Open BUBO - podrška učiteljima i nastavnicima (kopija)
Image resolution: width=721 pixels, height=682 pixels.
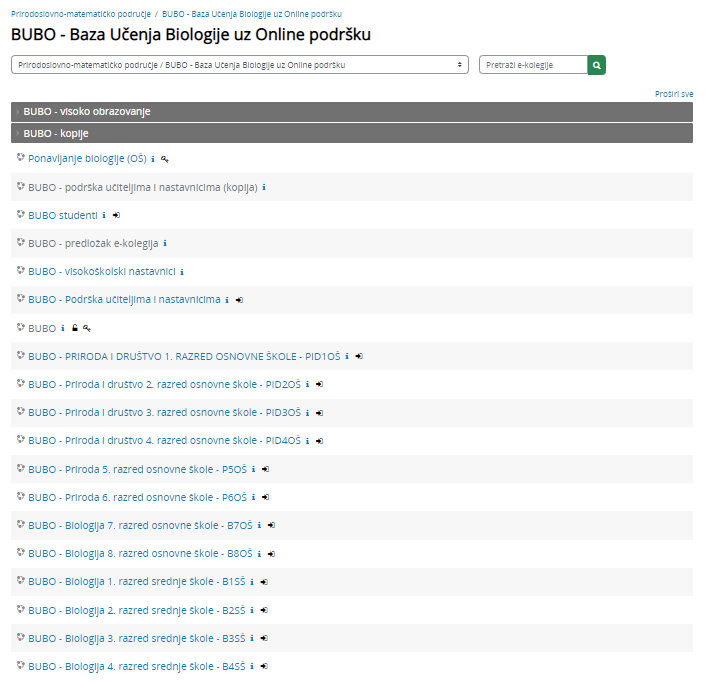(143, 188)
